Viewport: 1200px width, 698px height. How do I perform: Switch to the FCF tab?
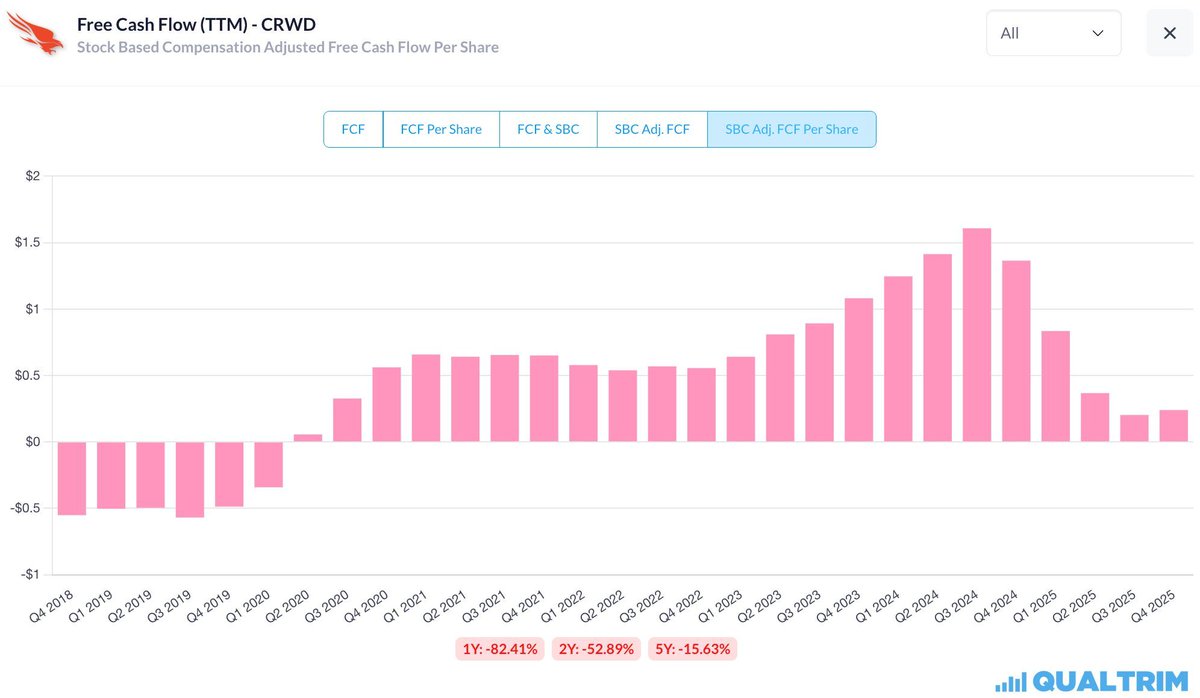(353, 129)
